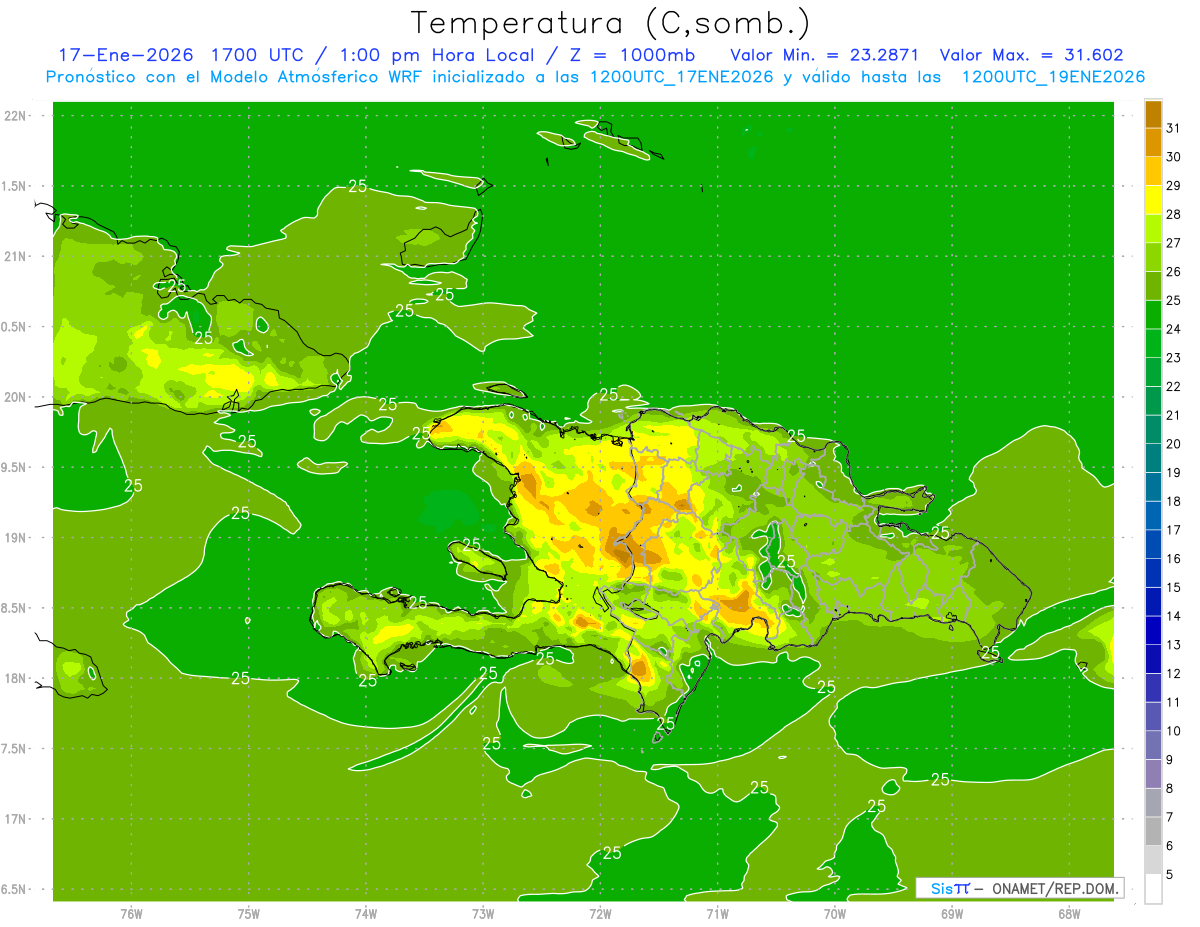
Task: Click the '20' label on the color scale
Action: [x=1174, y=444]
